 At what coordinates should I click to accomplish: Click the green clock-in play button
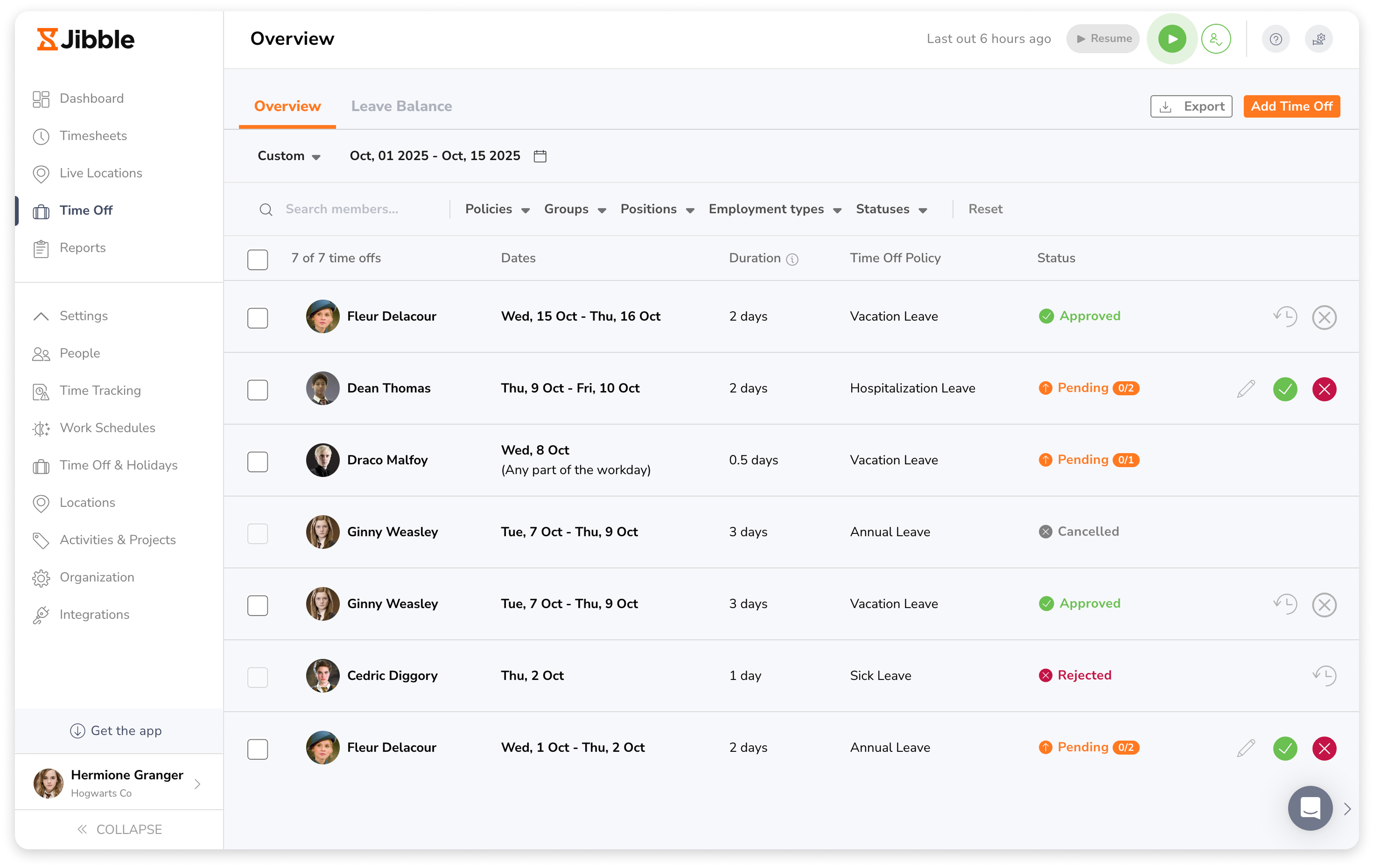coord(1172,39)
